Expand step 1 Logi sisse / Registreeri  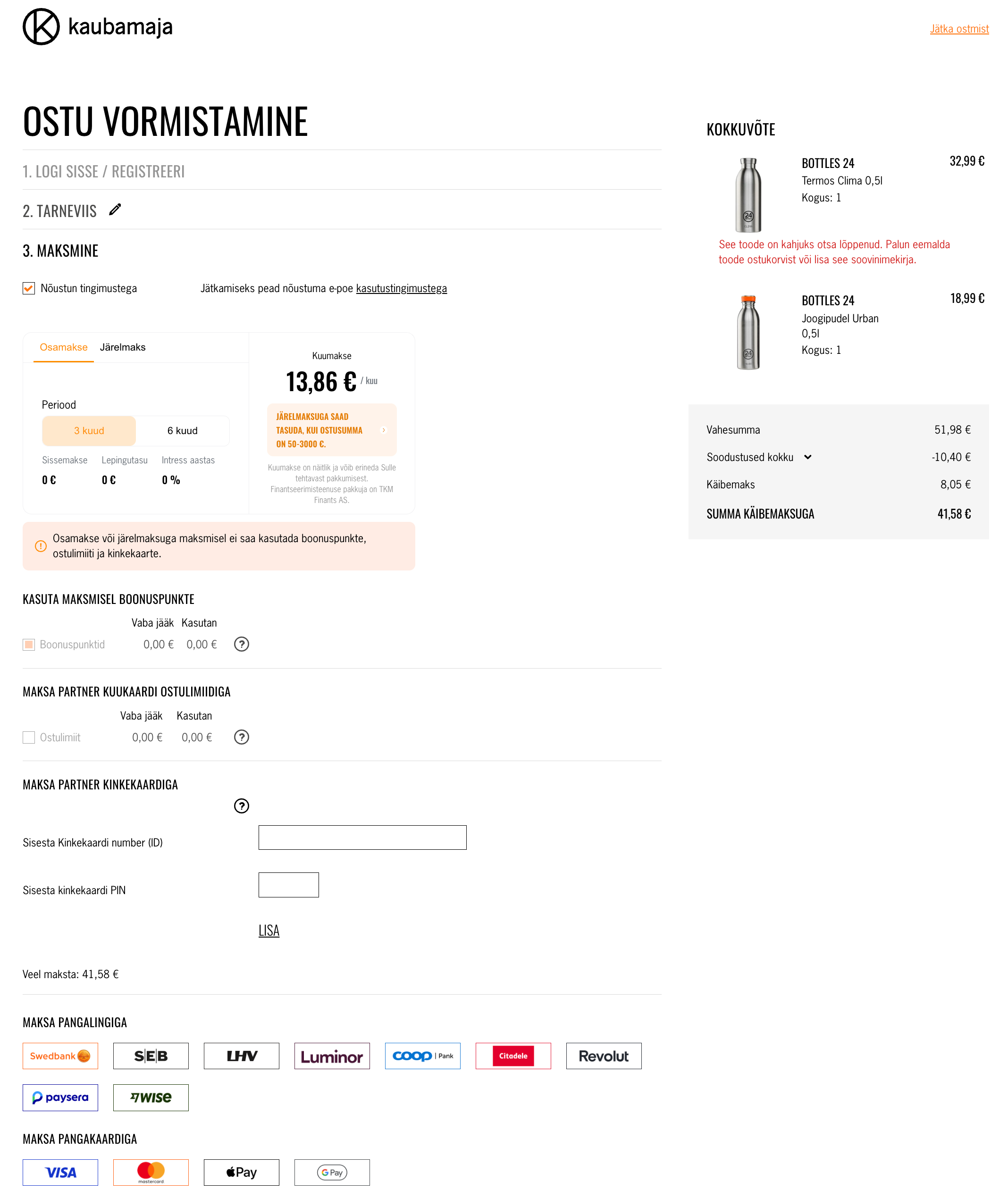tap(103, 171)
